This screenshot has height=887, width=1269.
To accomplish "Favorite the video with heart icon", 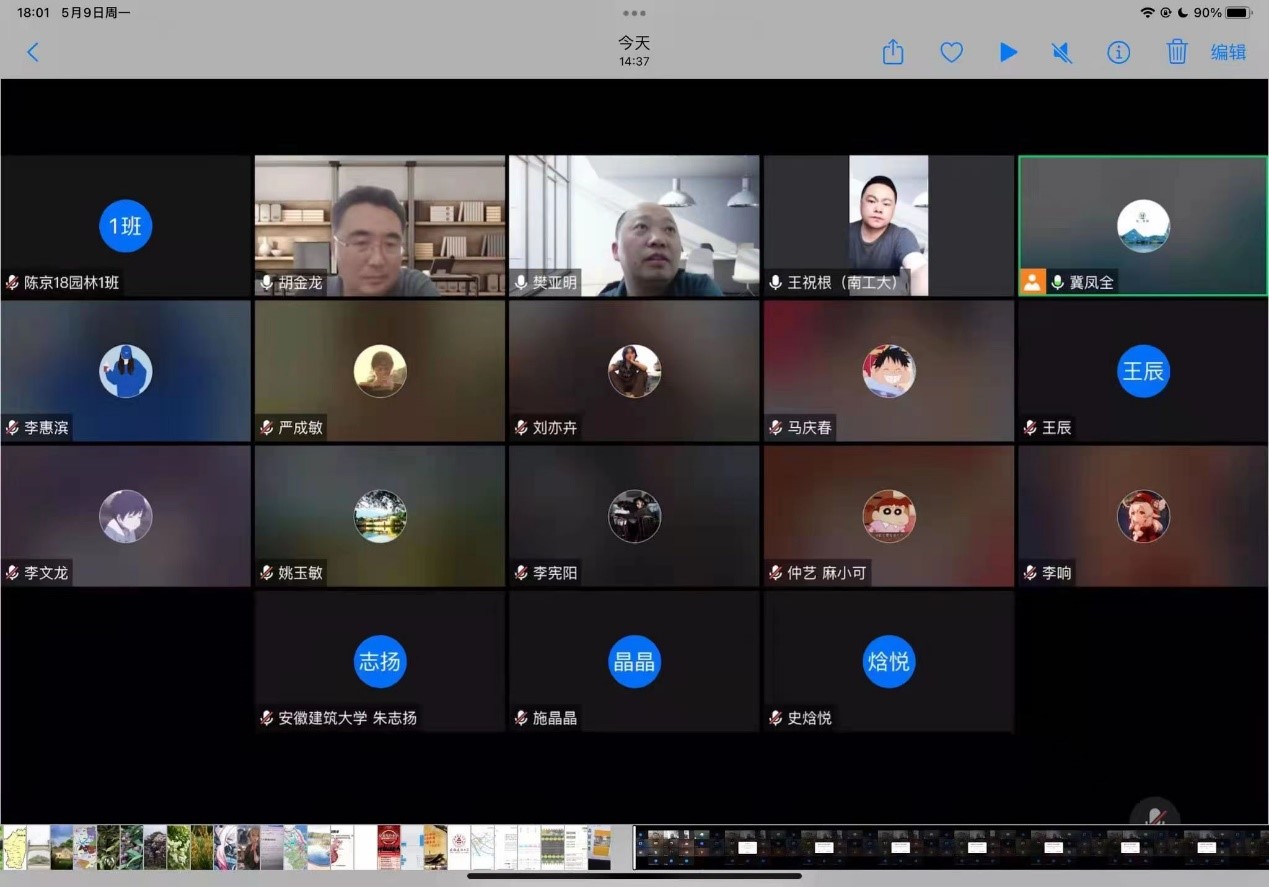I will pyautogui.click(x=951, y=52).
